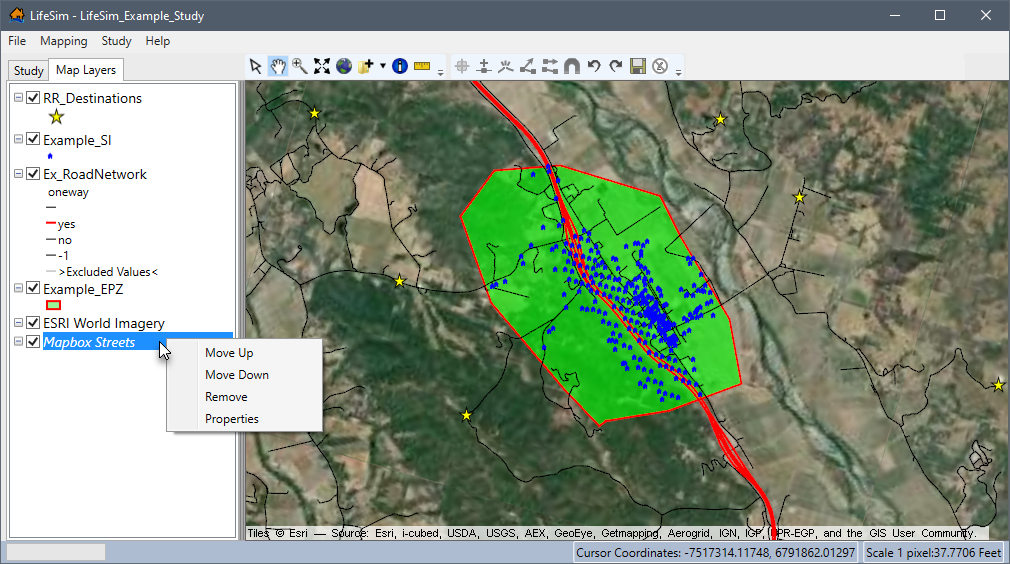
Task: Click the zoom to full extent icon
Action: tap(321, 66)
